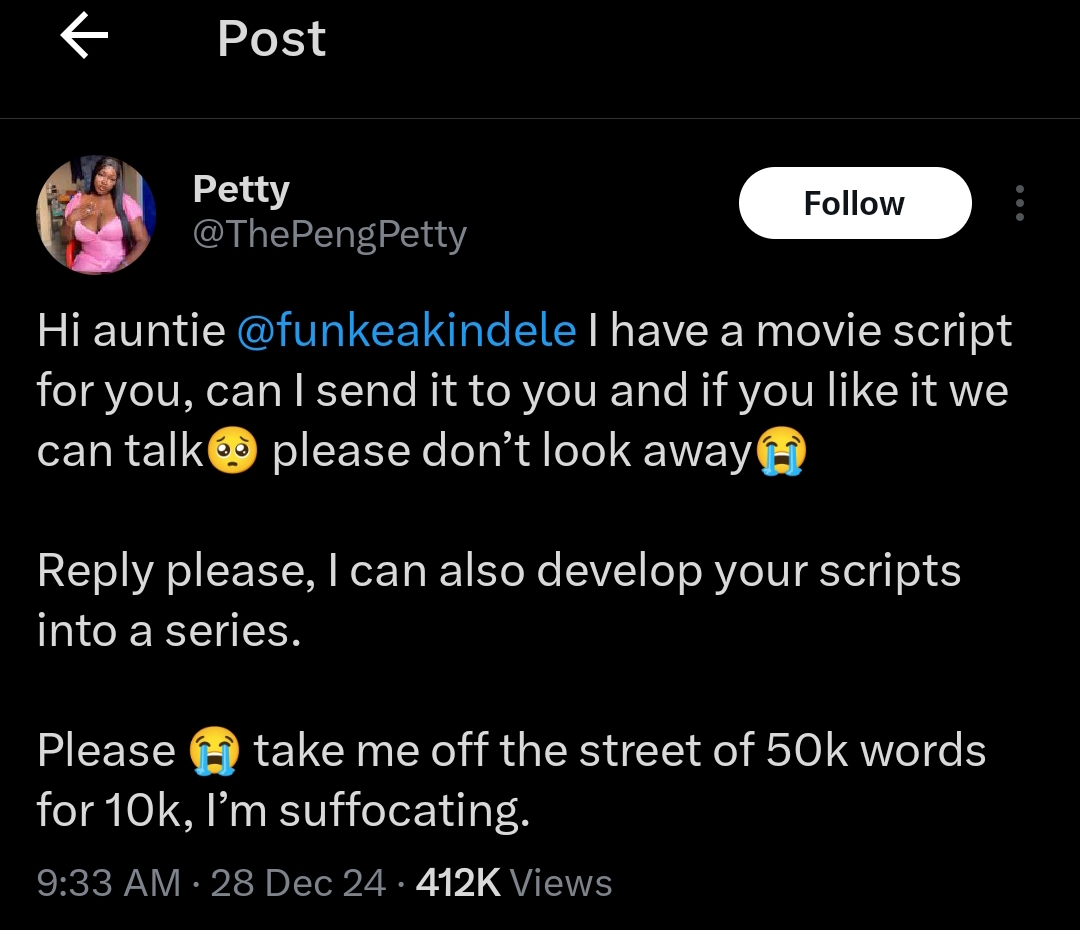Click the 'movie script' text
This screenshot has height=930, width=1080.
(x=884, y=331)
